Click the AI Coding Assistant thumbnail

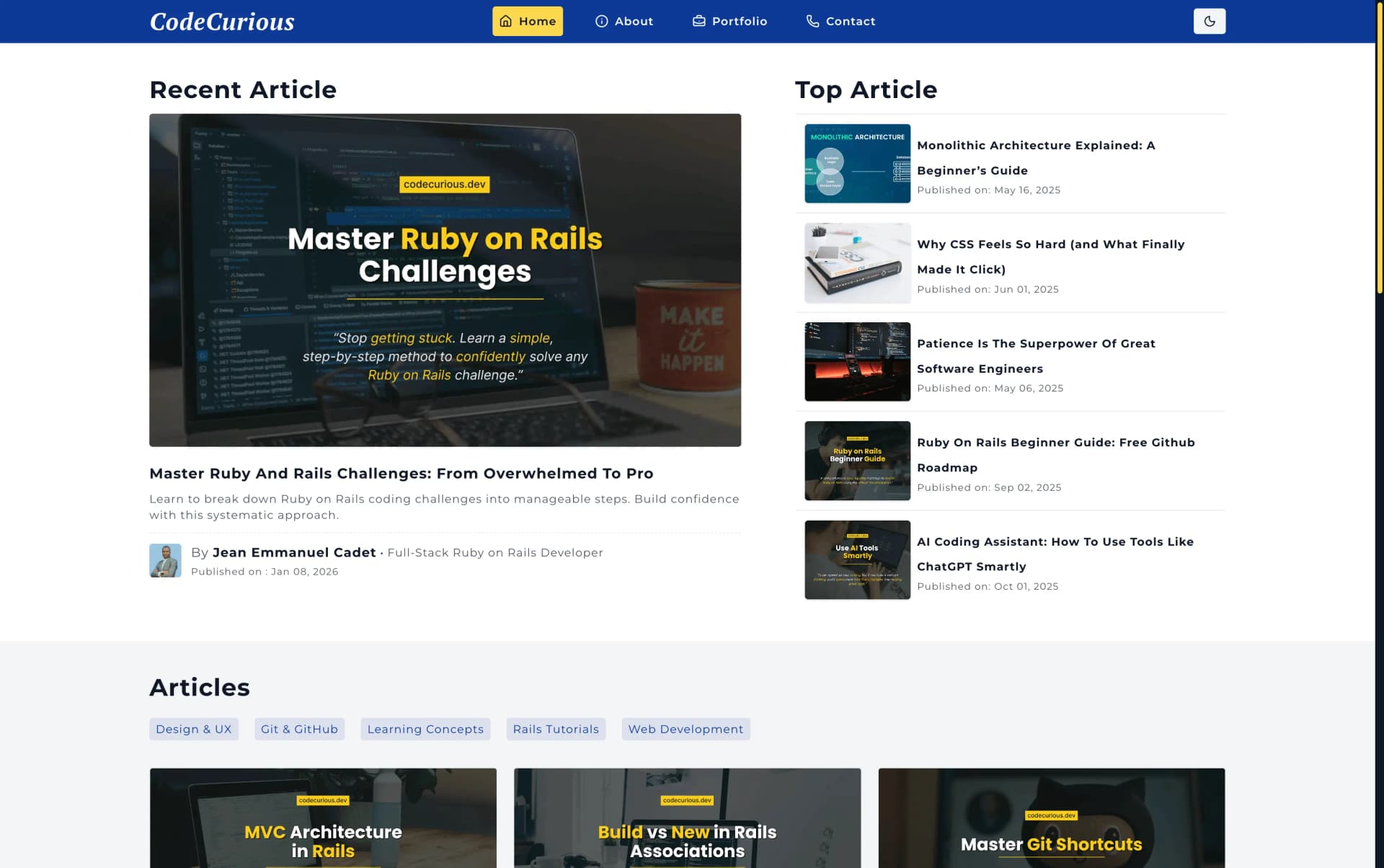[x=857, y=559]
